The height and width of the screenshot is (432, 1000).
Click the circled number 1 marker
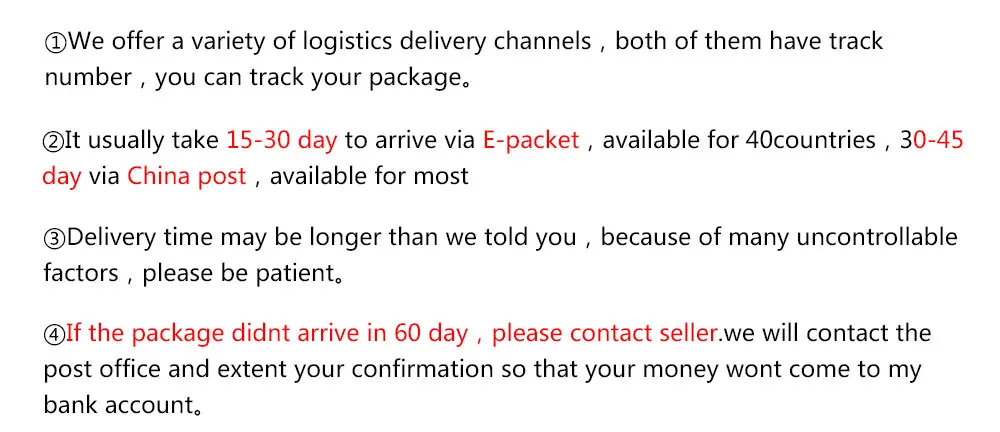point(55,43)
